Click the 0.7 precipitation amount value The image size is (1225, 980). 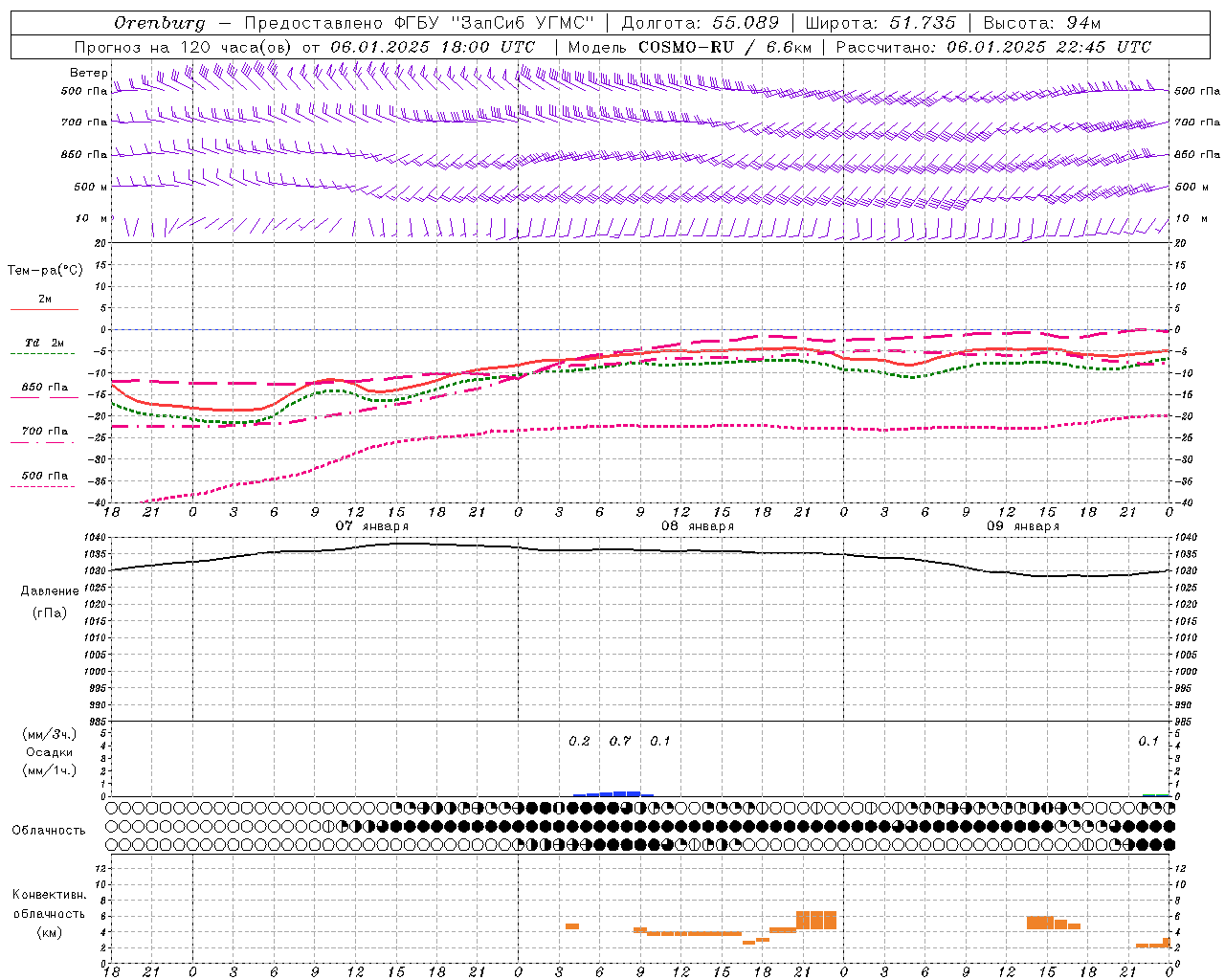click(620, 742)
